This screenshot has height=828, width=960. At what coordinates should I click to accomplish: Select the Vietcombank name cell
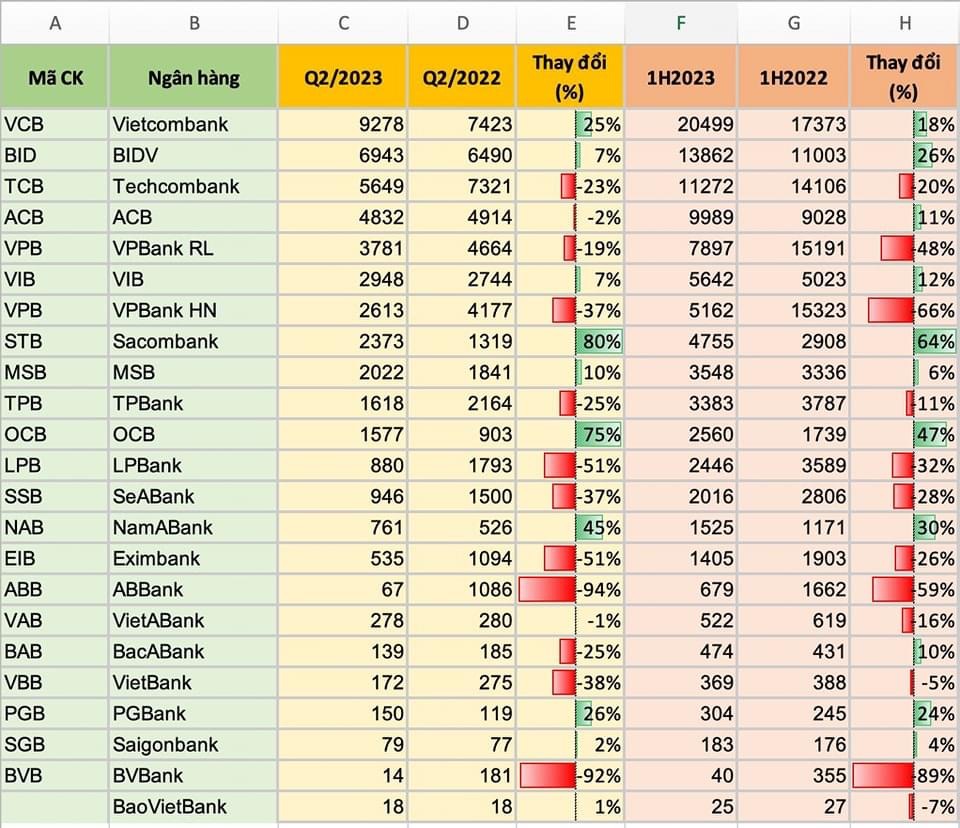[193, 124]
